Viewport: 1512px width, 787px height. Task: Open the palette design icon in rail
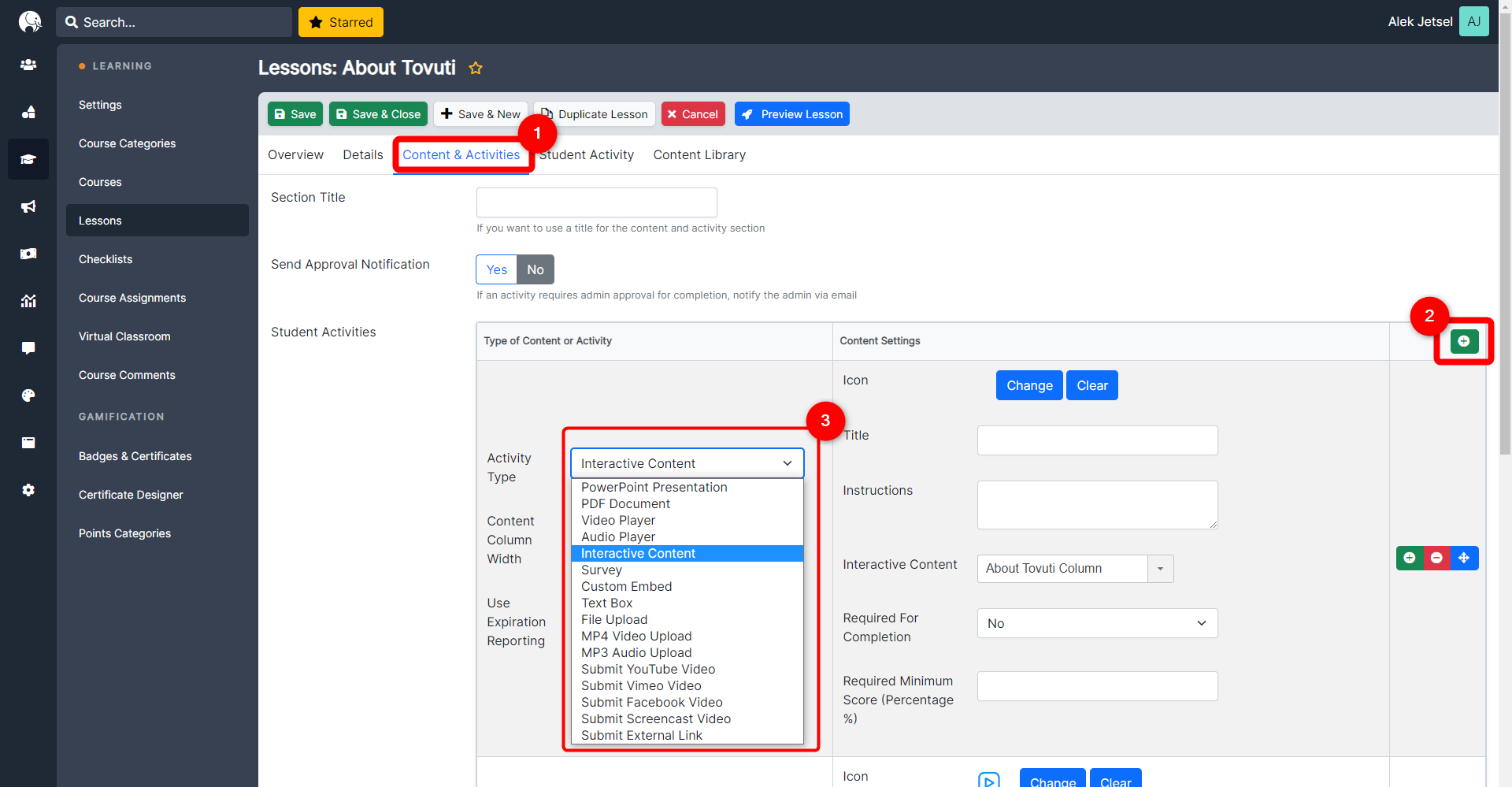click(x=28, y=395)
